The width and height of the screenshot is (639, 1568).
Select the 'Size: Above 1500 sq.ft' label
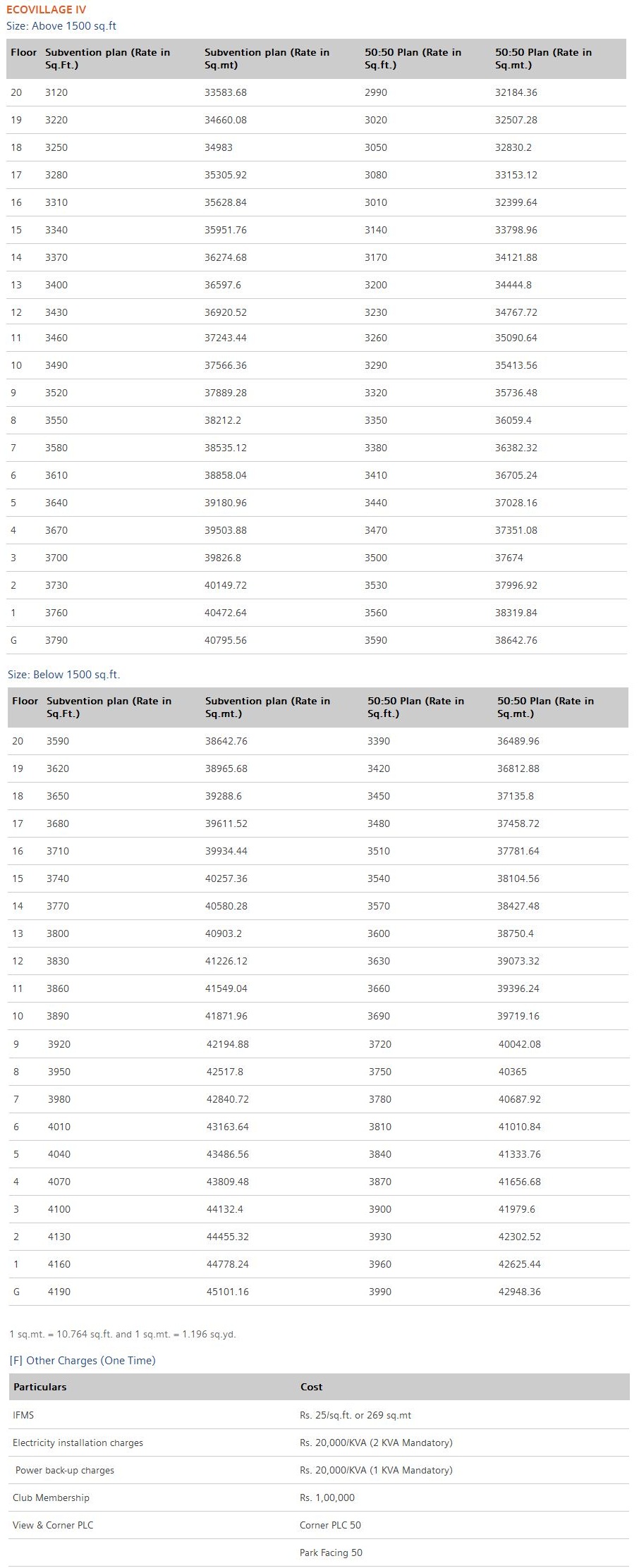tap(61, 26)
